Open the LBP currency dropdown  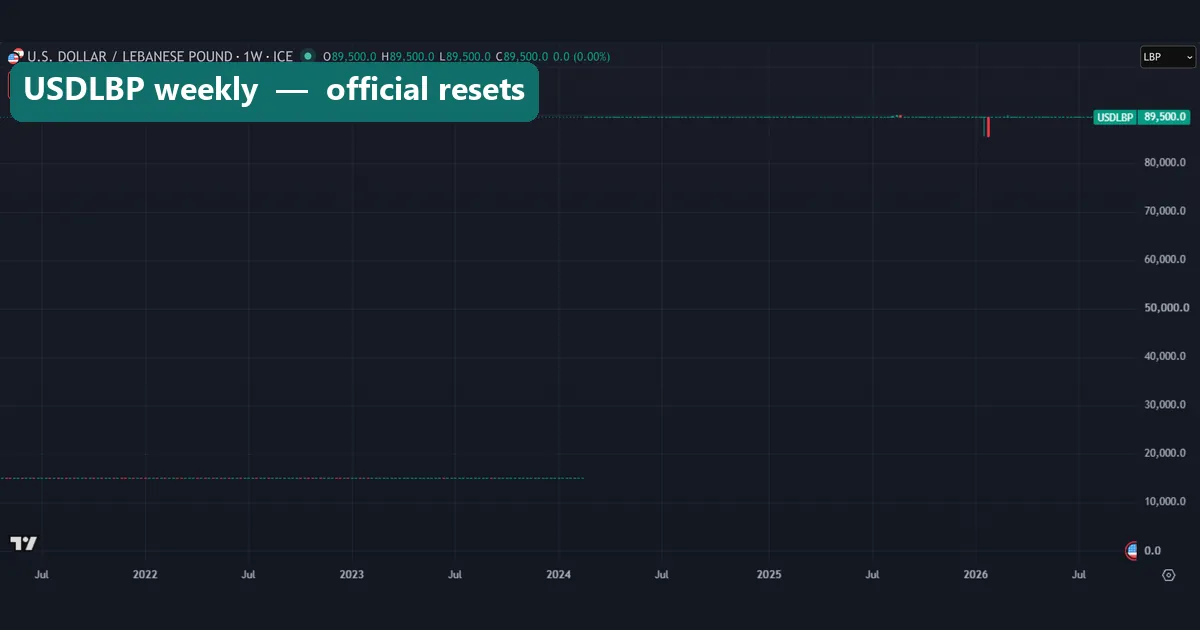[x=1168, y=57]
